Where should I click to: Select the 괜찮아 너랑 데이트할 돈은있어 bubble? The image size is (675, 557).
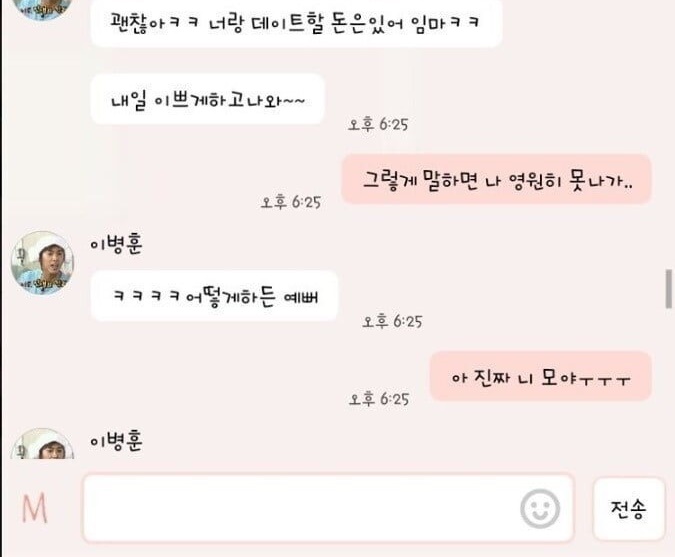click(x=297, y=22)
